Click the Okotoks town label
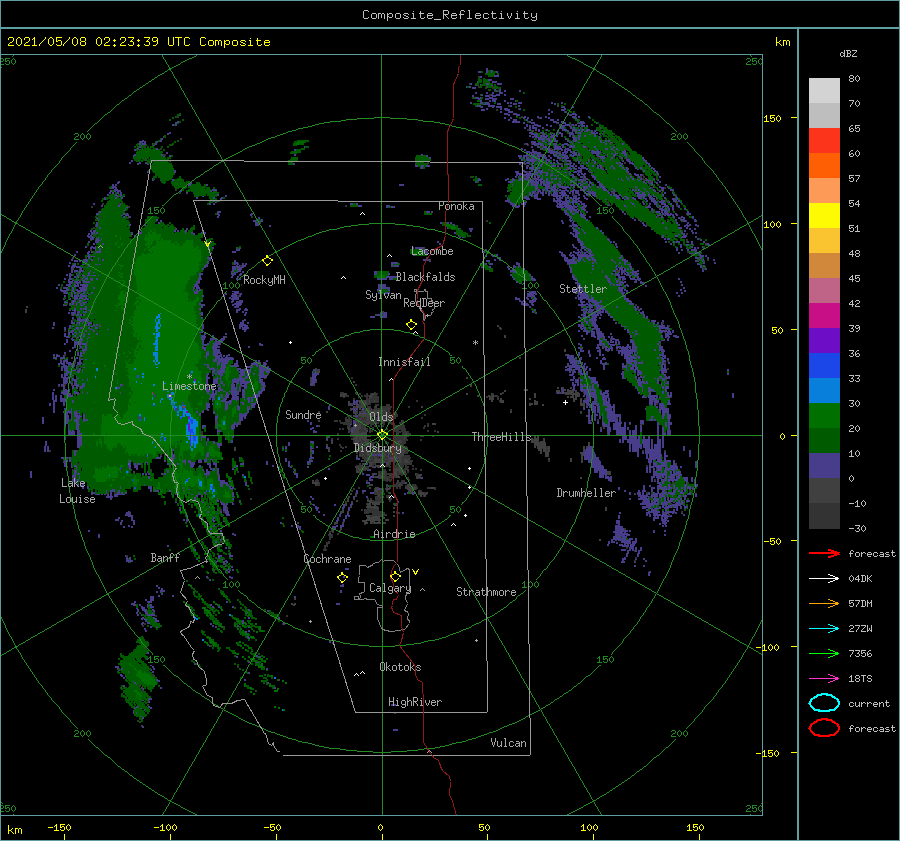 [400, 667]
